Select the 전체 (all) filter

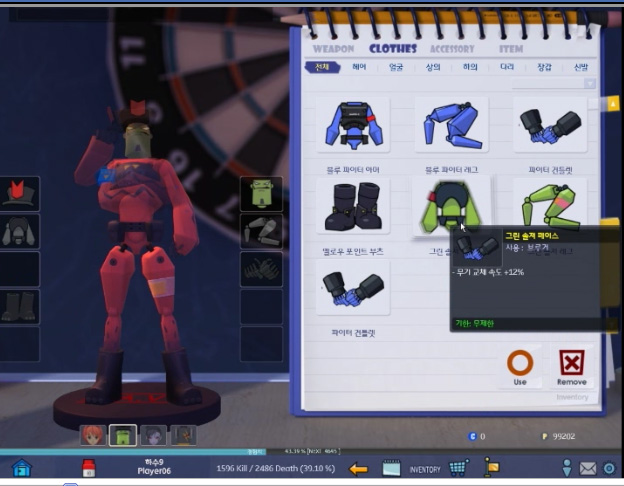(322, 67)
